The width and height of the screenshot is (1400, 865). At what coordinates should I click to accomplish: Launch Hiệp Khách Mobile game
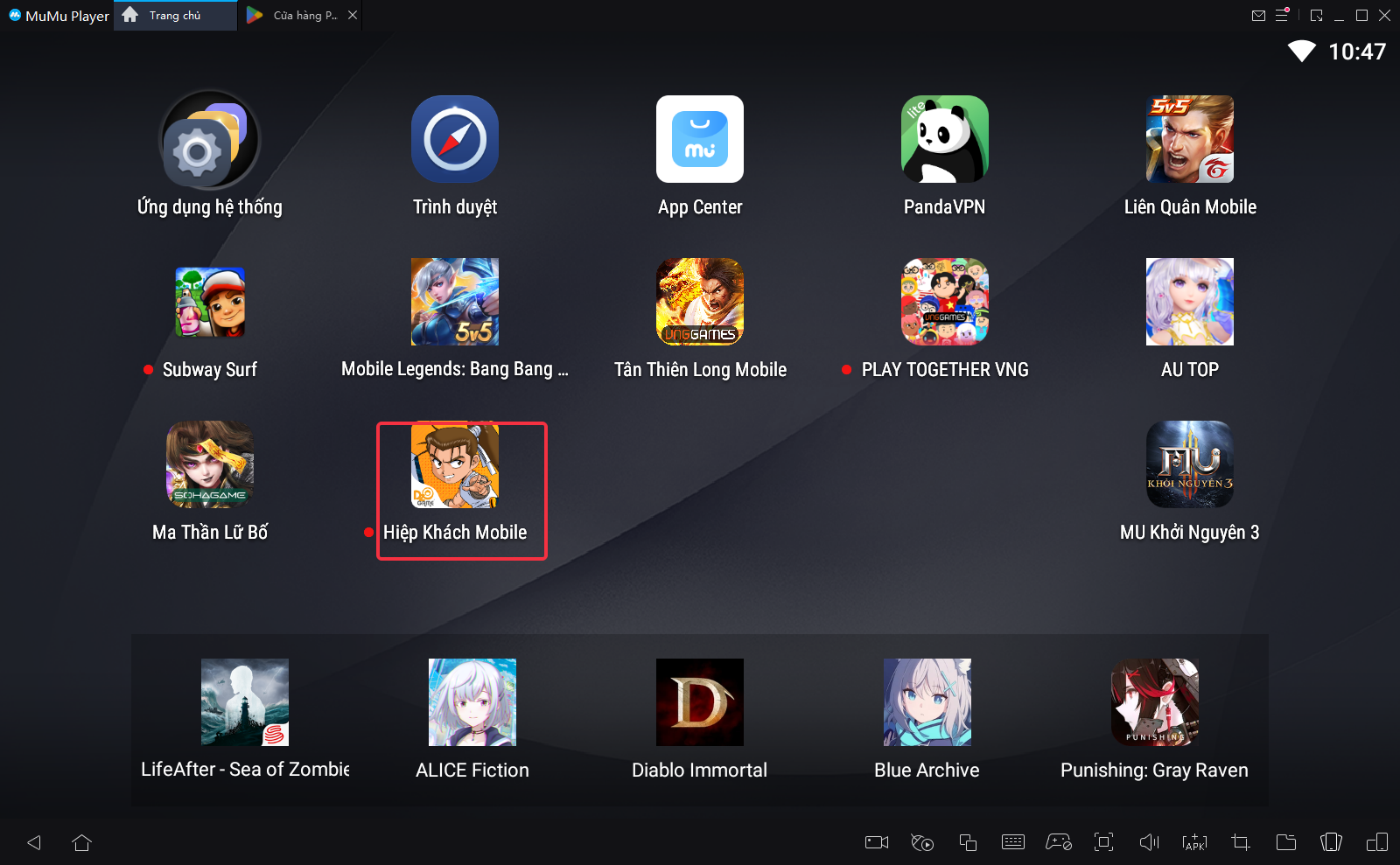(x=455, y=465)
